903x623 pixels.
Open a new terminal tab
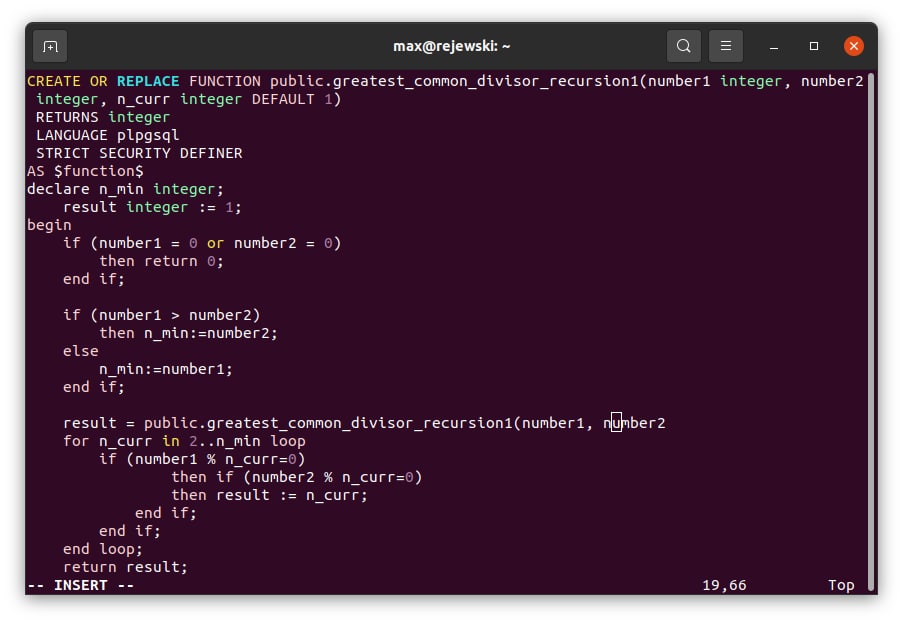tap(50, 46)
